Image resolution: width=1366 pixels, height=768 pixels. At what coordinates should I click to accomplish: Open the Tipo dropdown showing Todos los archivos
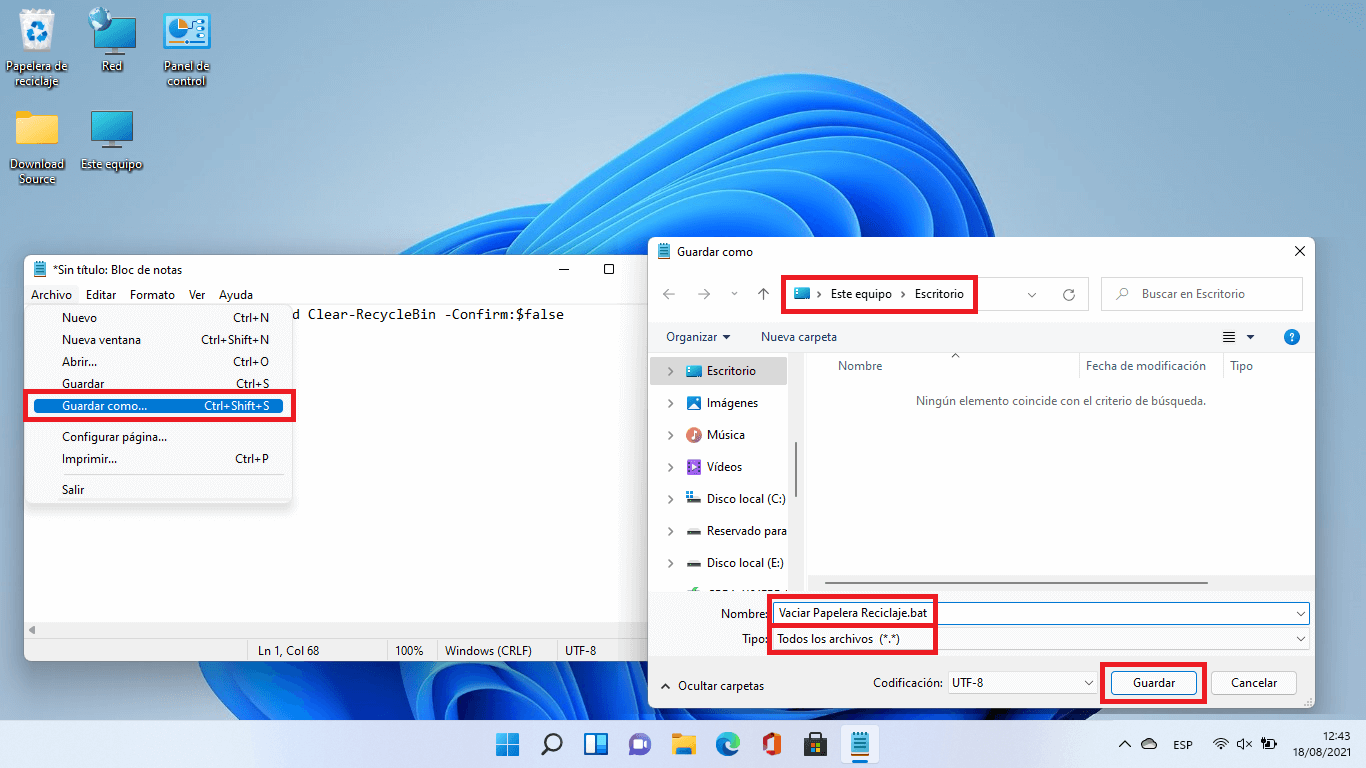(x=851, y=638)
